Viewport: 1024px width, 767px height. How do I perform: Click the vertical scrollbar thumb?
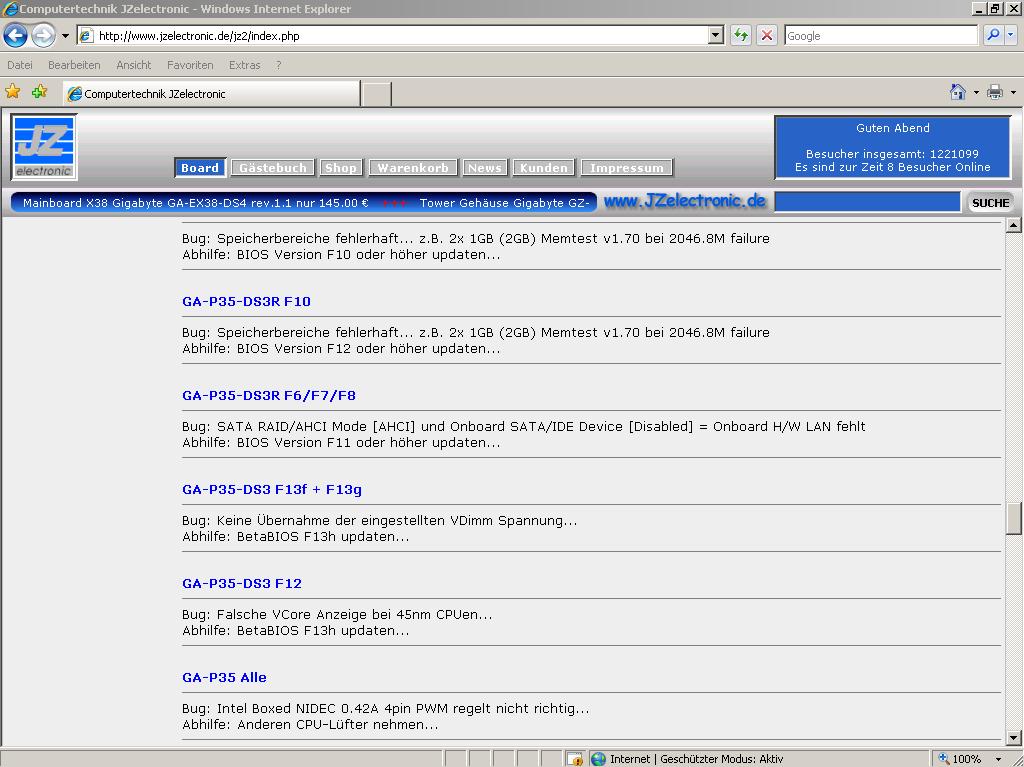(x=1014, y=518)
